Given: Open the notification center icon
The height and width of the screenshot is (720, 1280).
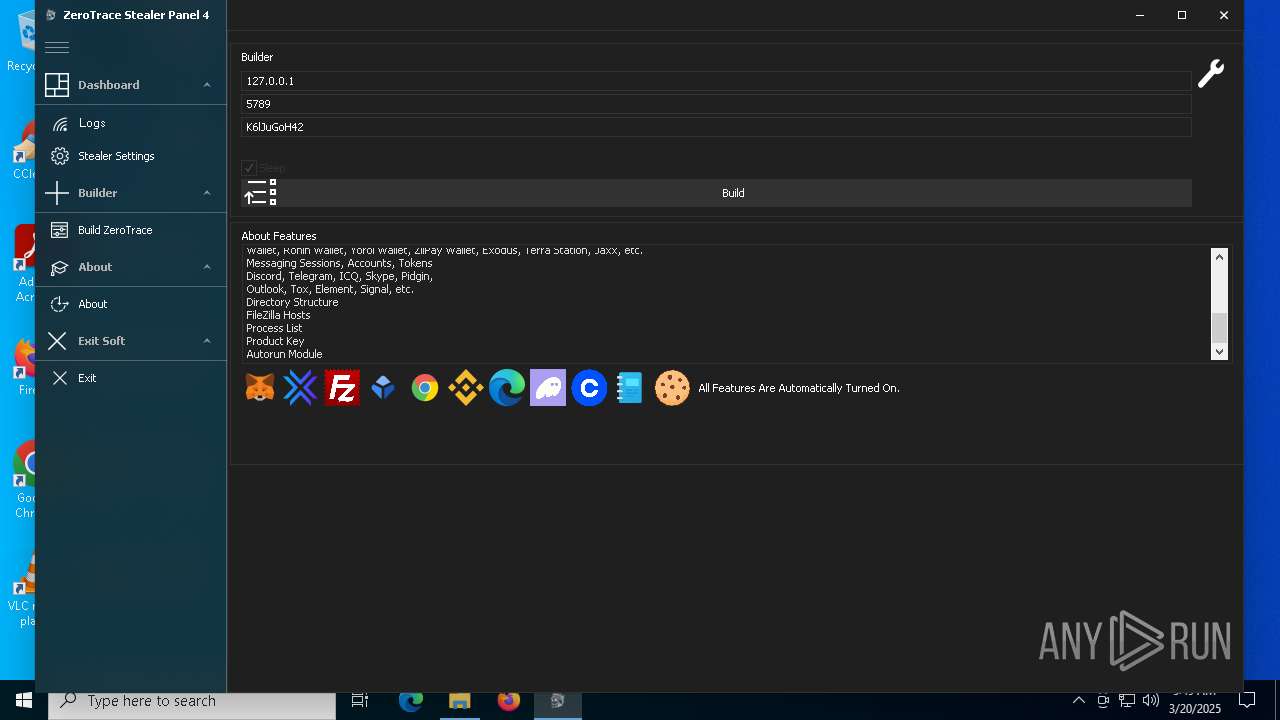Looking at the screenshot, I should click(x=1247, y=701).
